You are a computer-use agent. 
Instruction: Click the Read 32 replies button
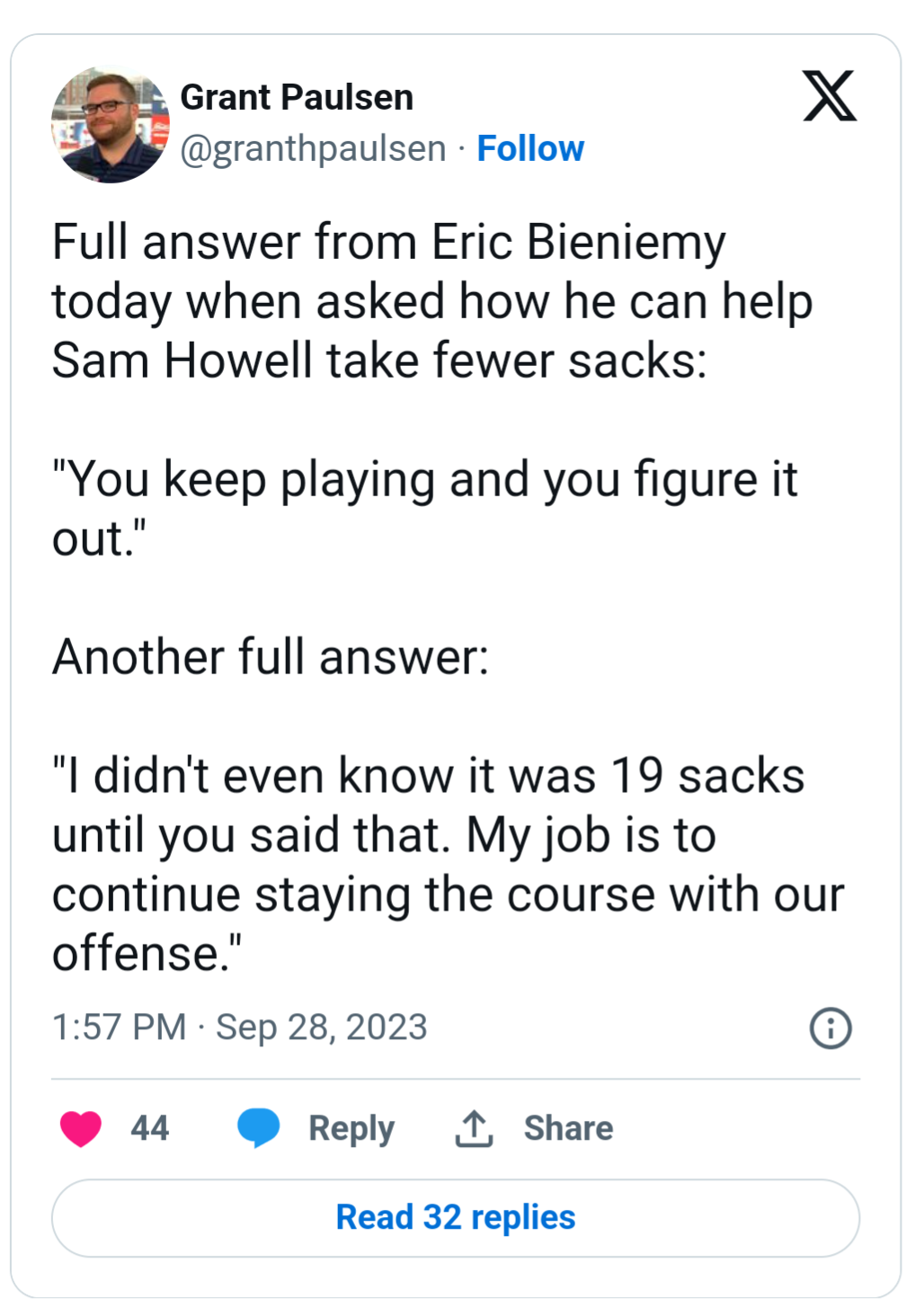click(456, 1218)
